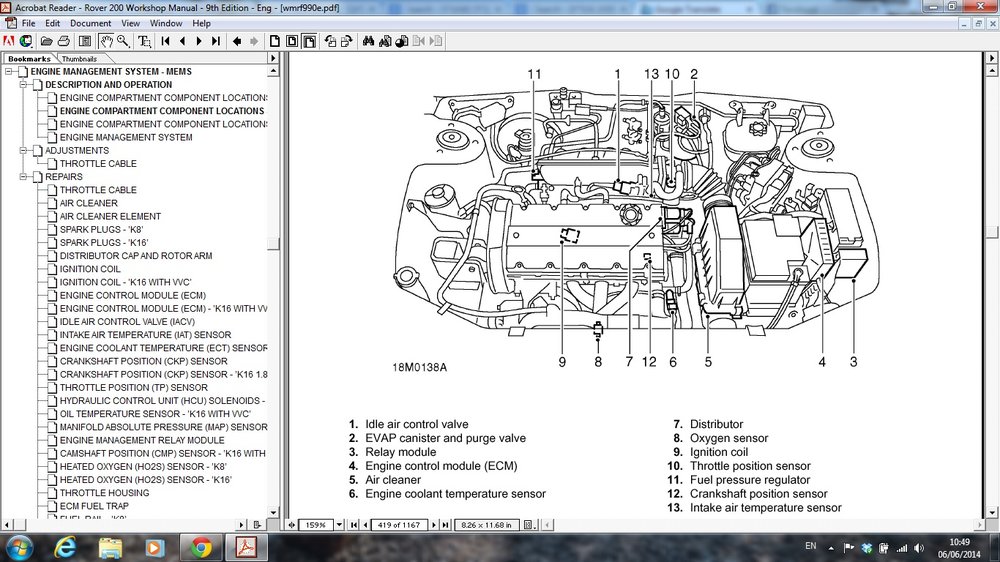This screenshot has height=562, width=1000.
Task: Open Internet Explorer from taskbar
Action: [x=64, y=548]
